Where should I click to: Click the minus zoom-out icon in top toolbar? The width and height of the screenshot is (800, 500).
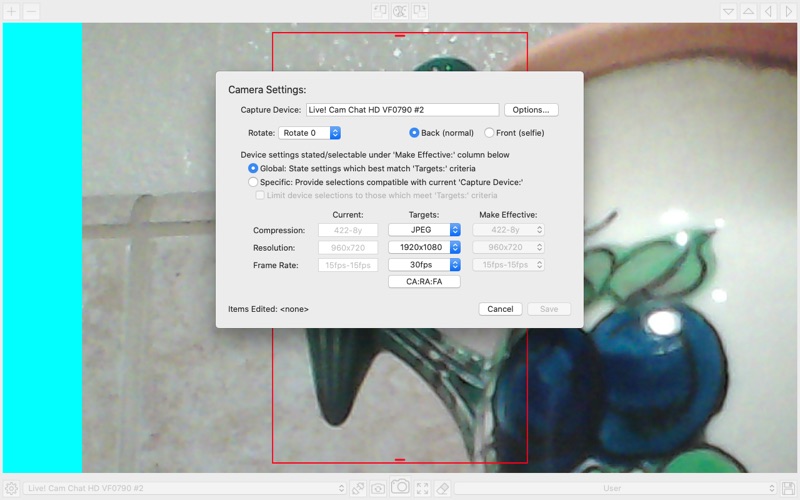[x=31, y=11]
